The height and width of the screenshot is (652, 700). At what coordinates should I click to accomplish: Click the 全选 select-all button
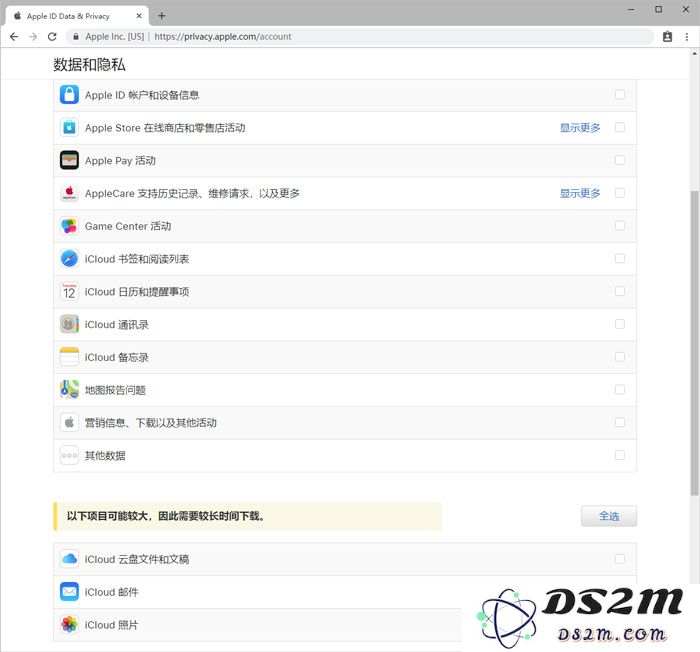tap(609, 516)
